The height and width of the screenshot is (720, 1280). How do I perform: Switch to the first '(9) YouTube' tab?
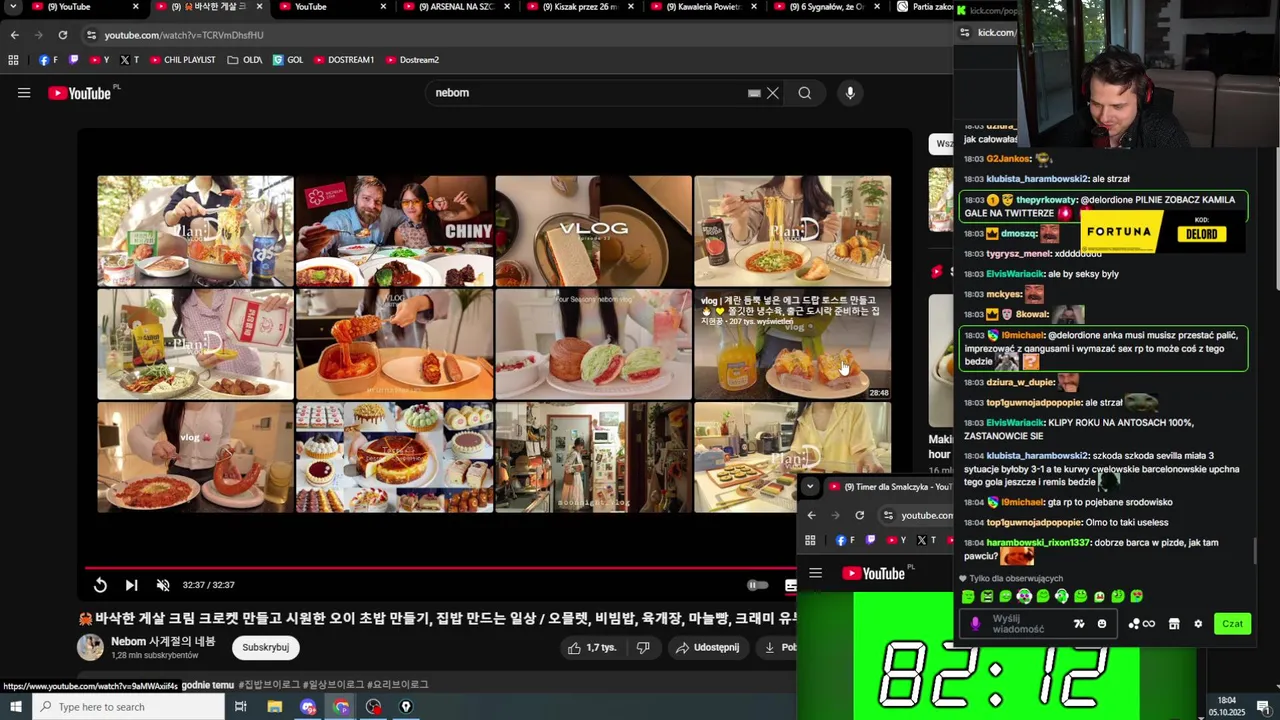click(78, 7)
